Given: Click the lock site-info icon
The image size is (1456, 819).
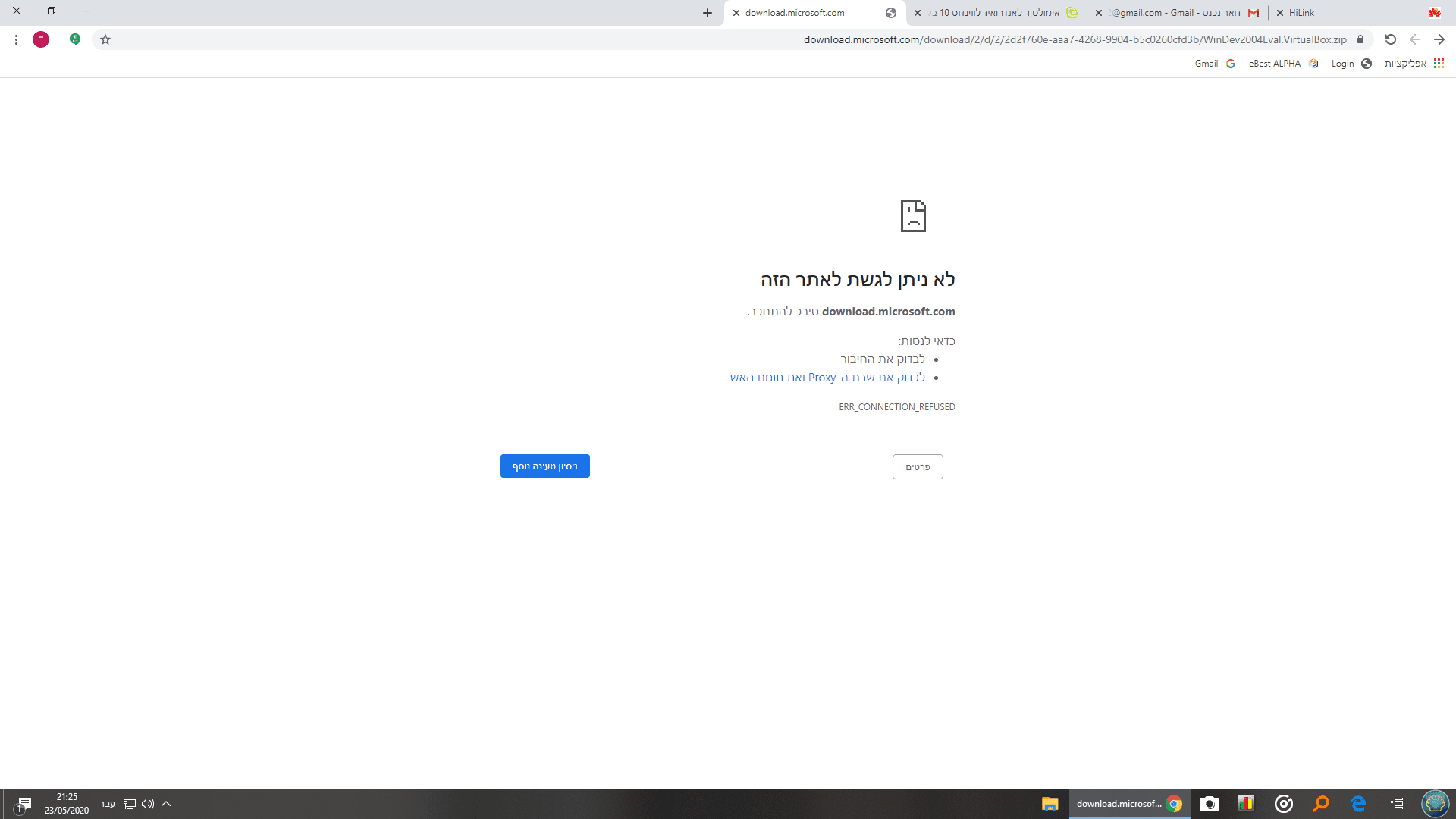Looking at the screenshot, I should pyautogui.click(x=1360, y=39).
